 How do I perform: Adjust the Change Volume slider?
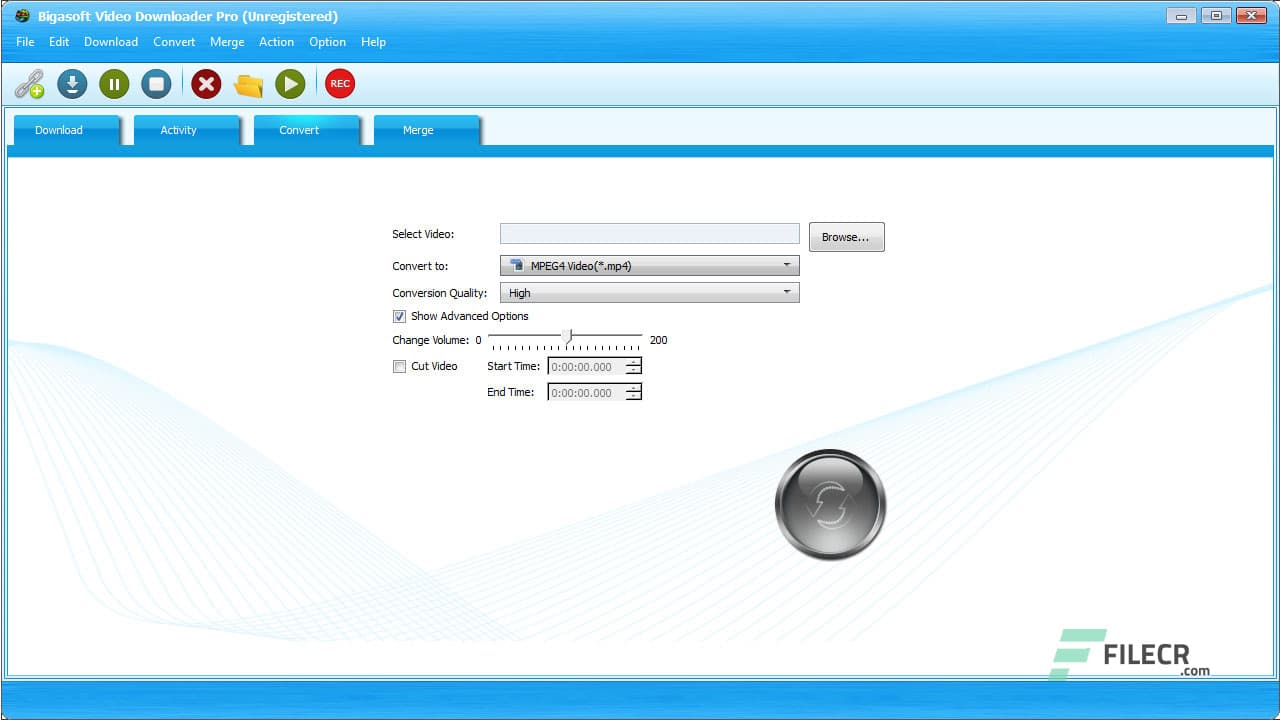click(x=568, y=337)
